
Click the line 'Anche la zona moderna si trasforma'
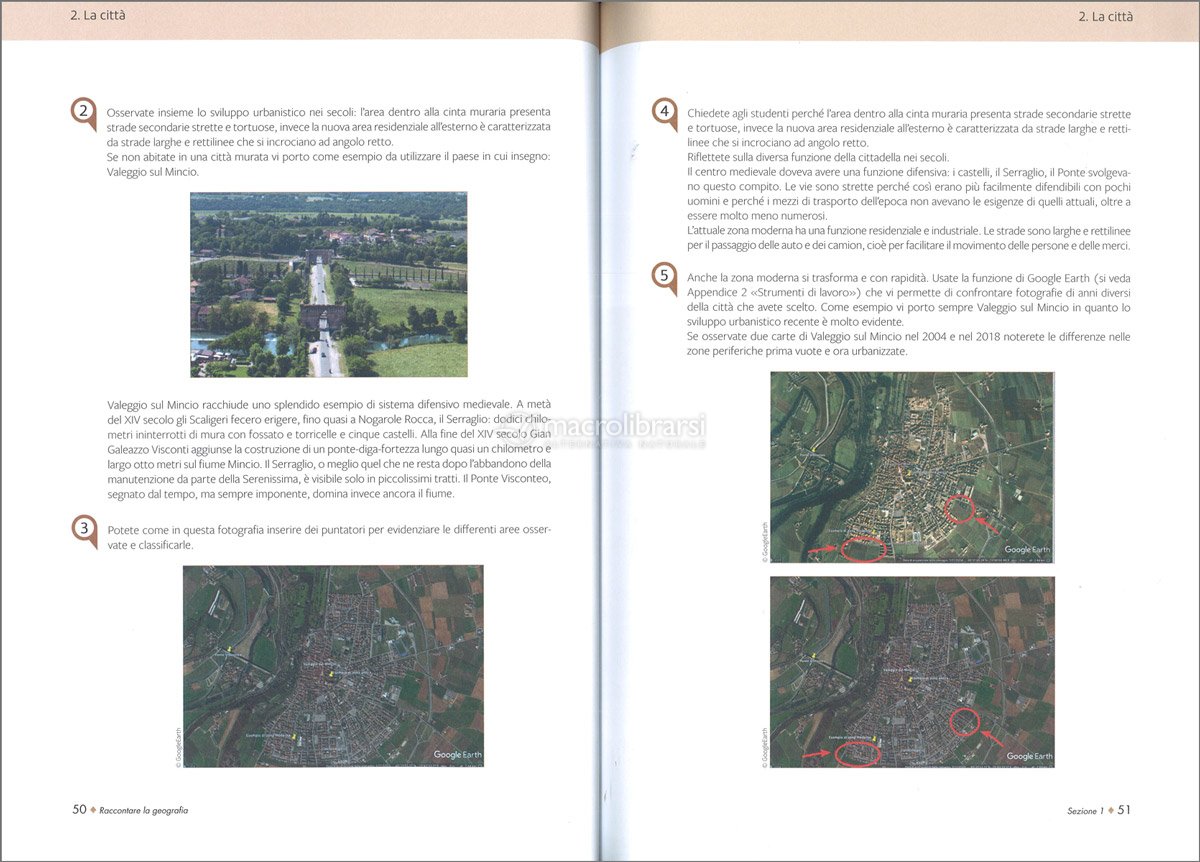pos(909,277)
